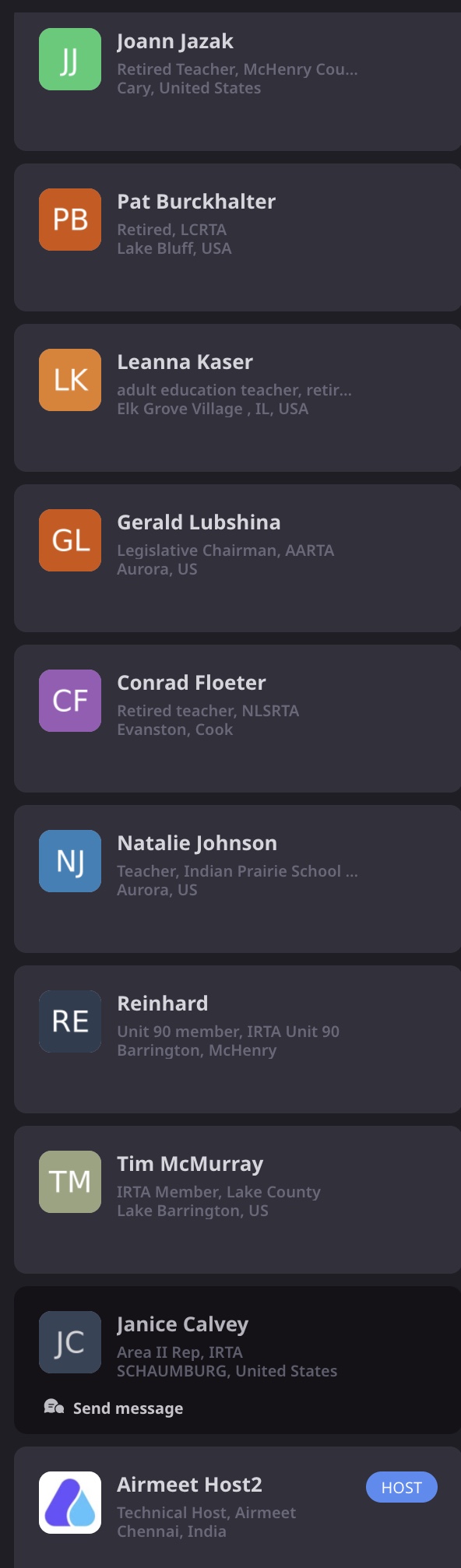
Task: Open Joann Jazak's name link
Action: pos(175,41)
